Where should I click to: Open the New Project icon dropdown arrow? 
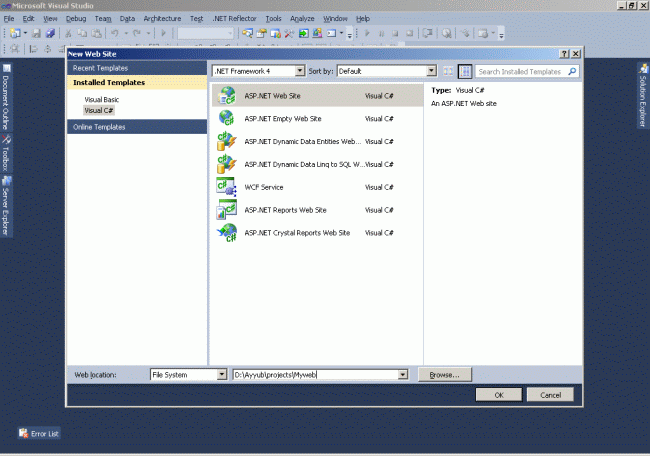point(25,33)
